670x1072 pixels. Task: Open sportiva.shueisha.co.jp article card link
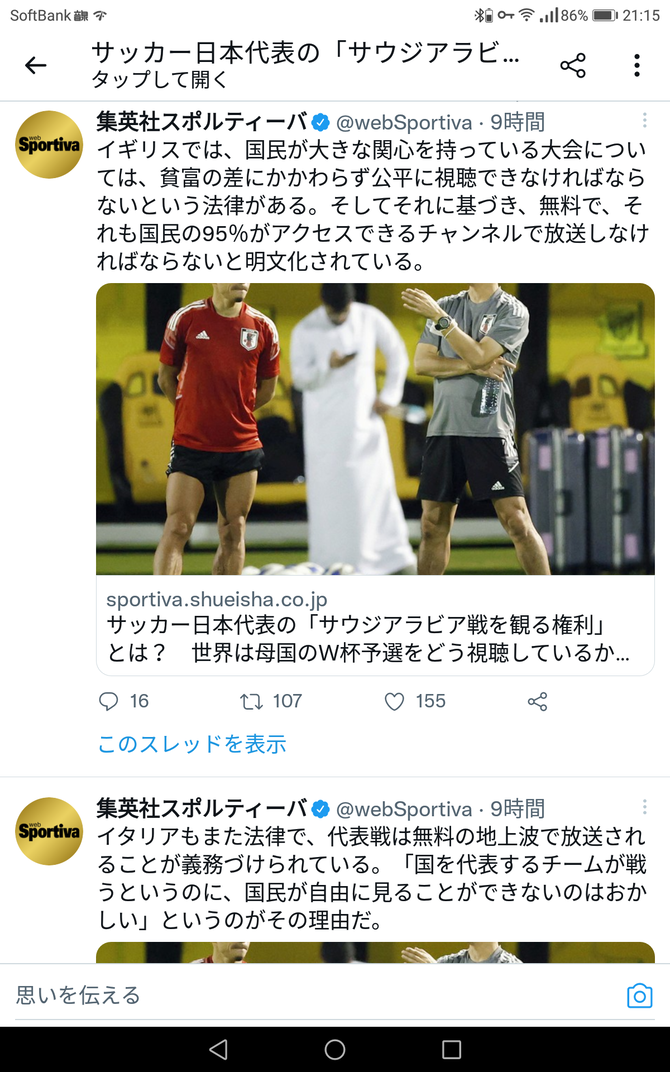[375, 626]
